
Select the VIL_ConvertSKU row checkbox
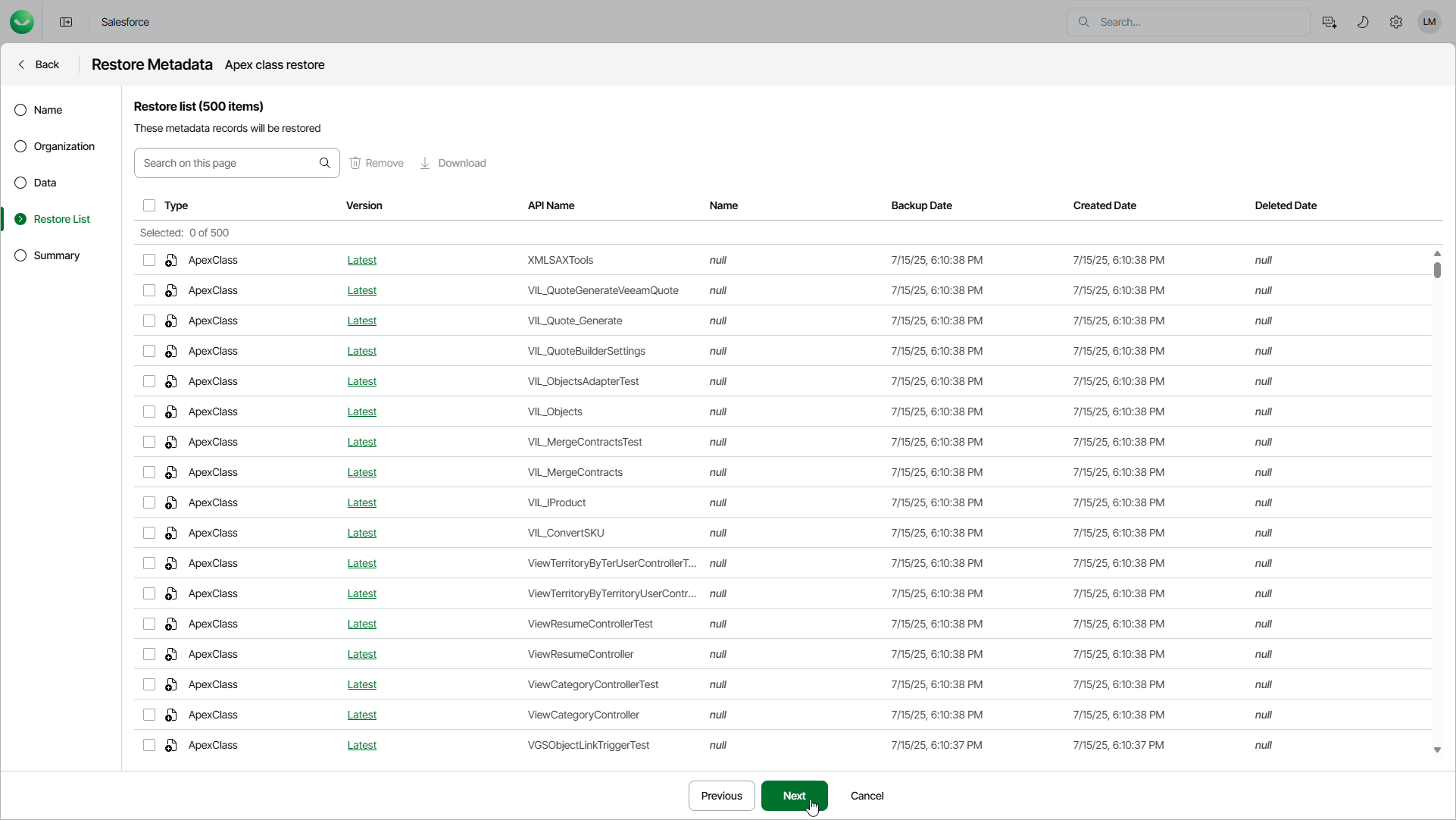click(x=149, y=533)
